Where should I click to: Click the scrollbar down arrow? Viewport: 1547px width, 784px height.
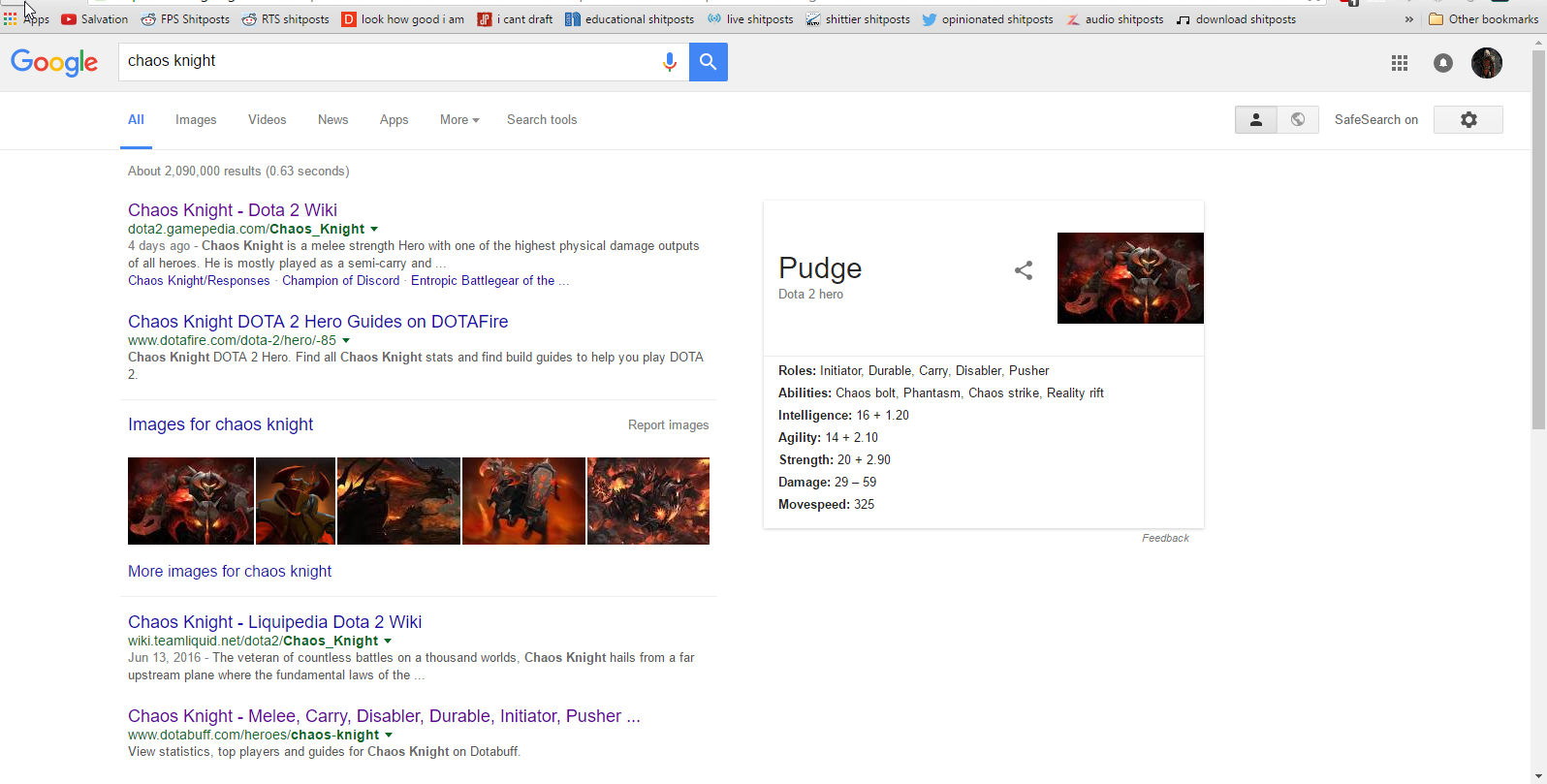tap(1539, 776)
